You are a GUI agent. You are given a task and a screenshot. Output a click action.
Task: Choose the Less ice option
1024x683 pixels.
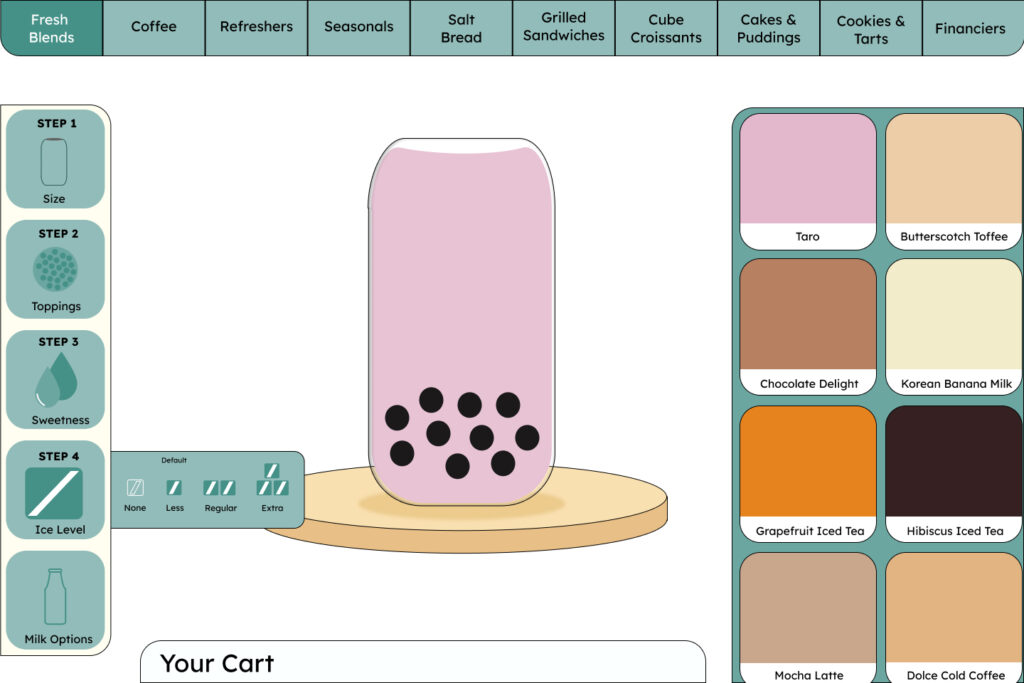coord(174,489)
